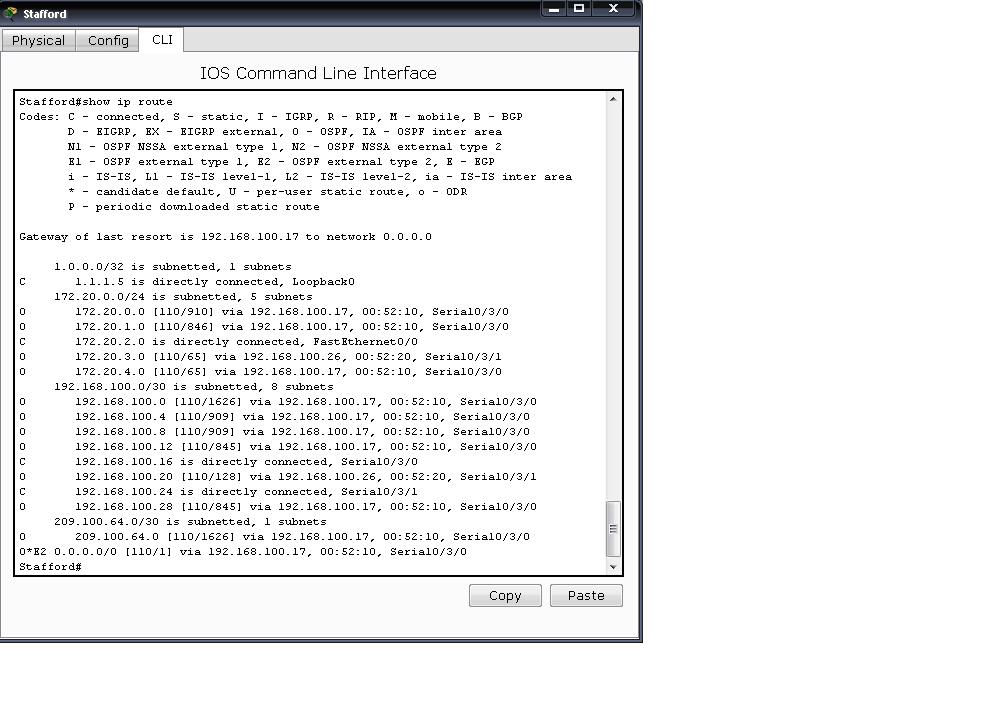Click the 209.100.64.0 [110/1626] route line
Screen dimensions: 991x704
[x=274, y=537]
